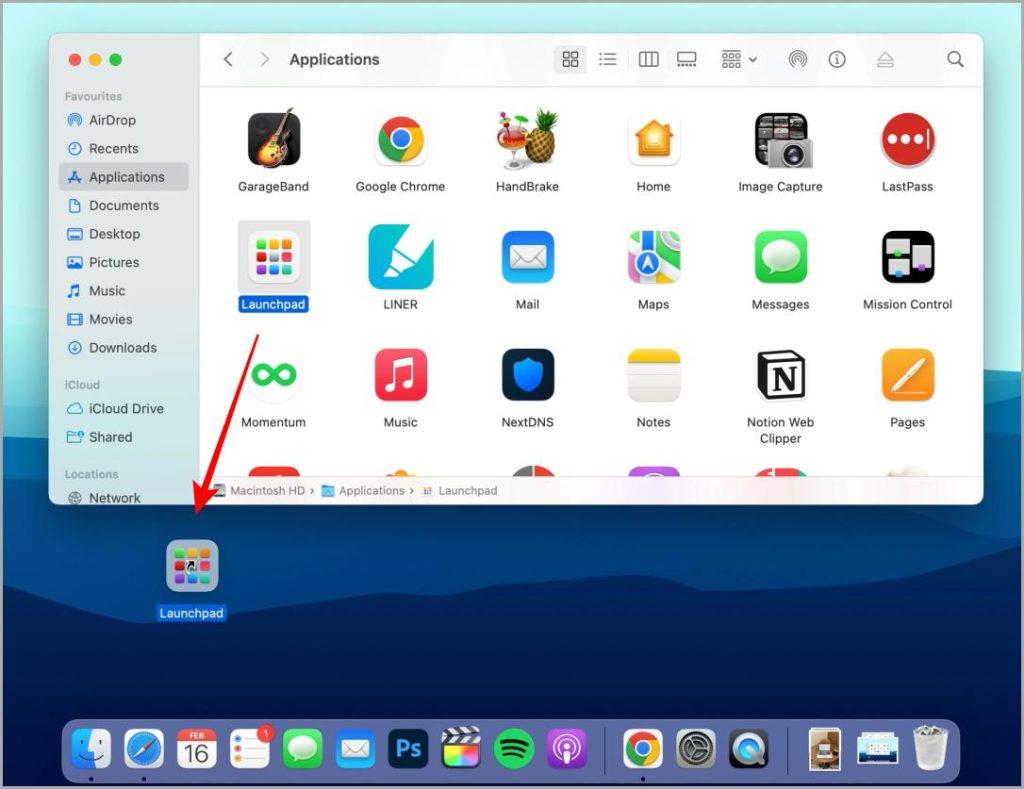Open Desktop in sidebar
1024x789 pixels.
point(124,234)
